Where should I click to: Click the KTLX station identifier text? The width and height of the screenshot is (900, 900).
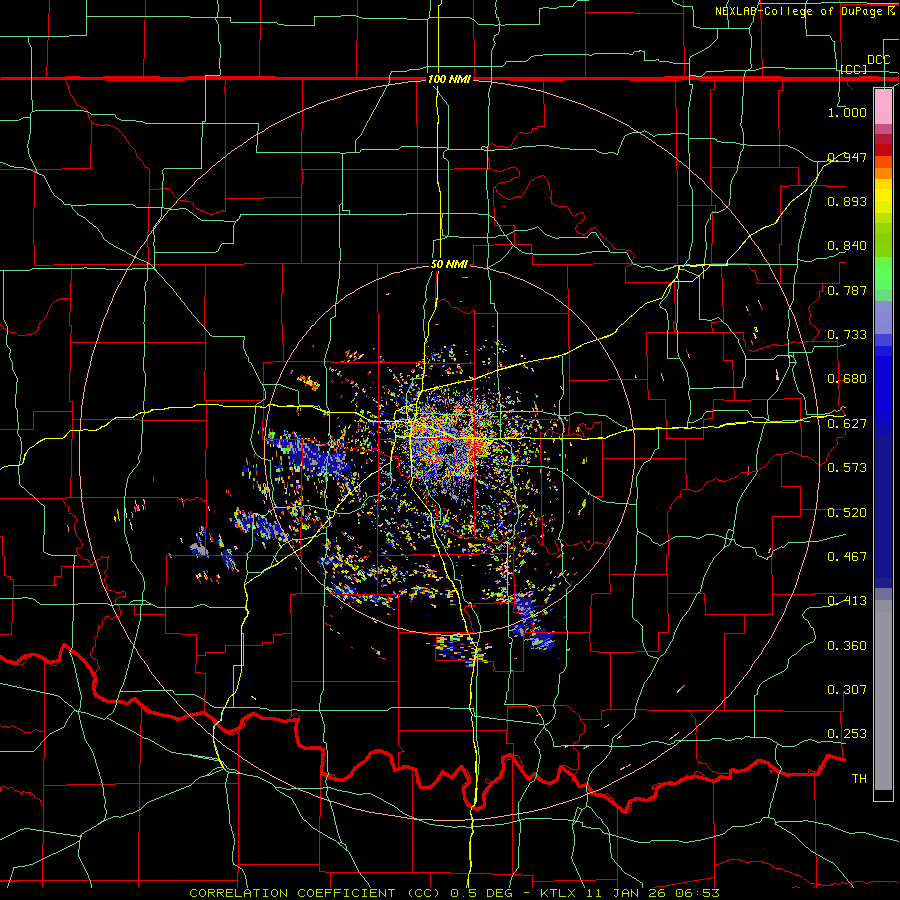click(560, 893)
